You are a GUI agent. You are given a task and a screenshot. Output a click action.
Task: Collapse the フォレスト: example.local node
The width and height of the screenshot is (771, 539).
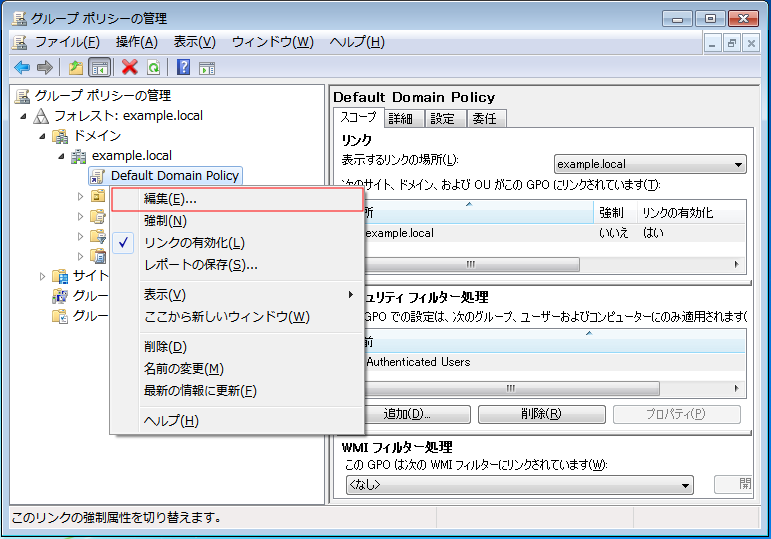tap(24, 116)
